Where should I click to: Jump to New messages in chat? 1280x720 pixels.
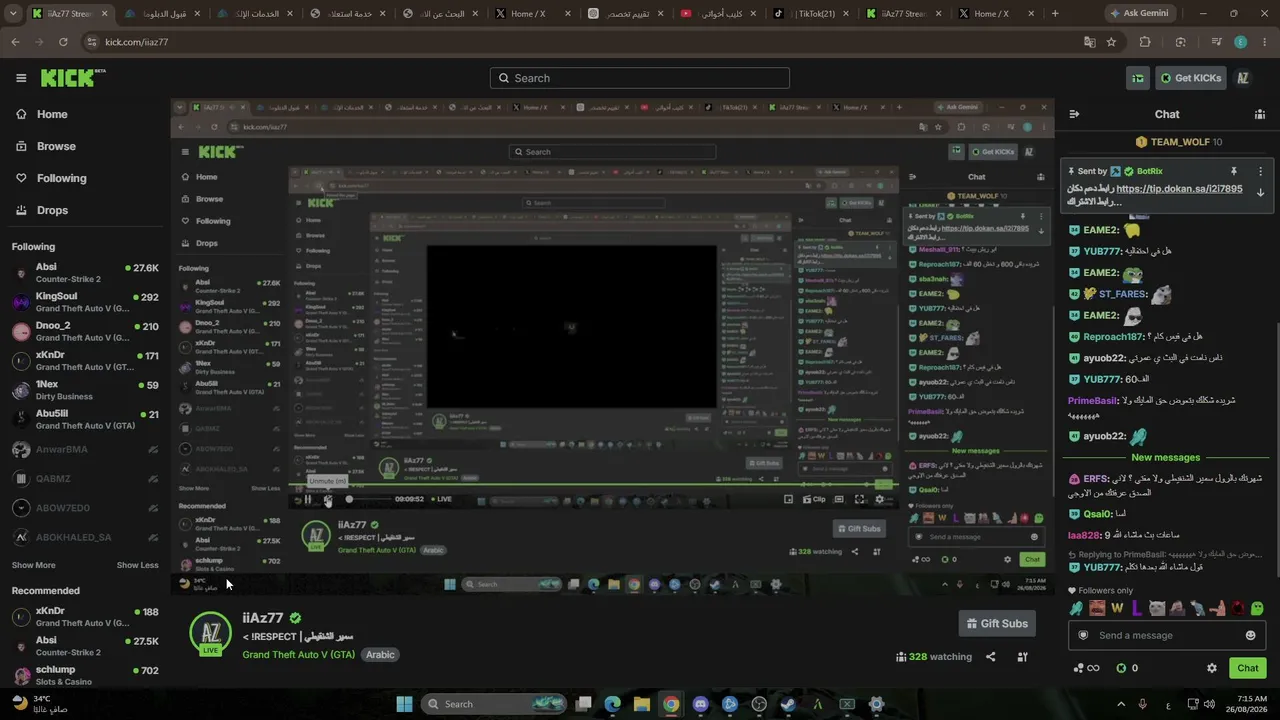1166,457
